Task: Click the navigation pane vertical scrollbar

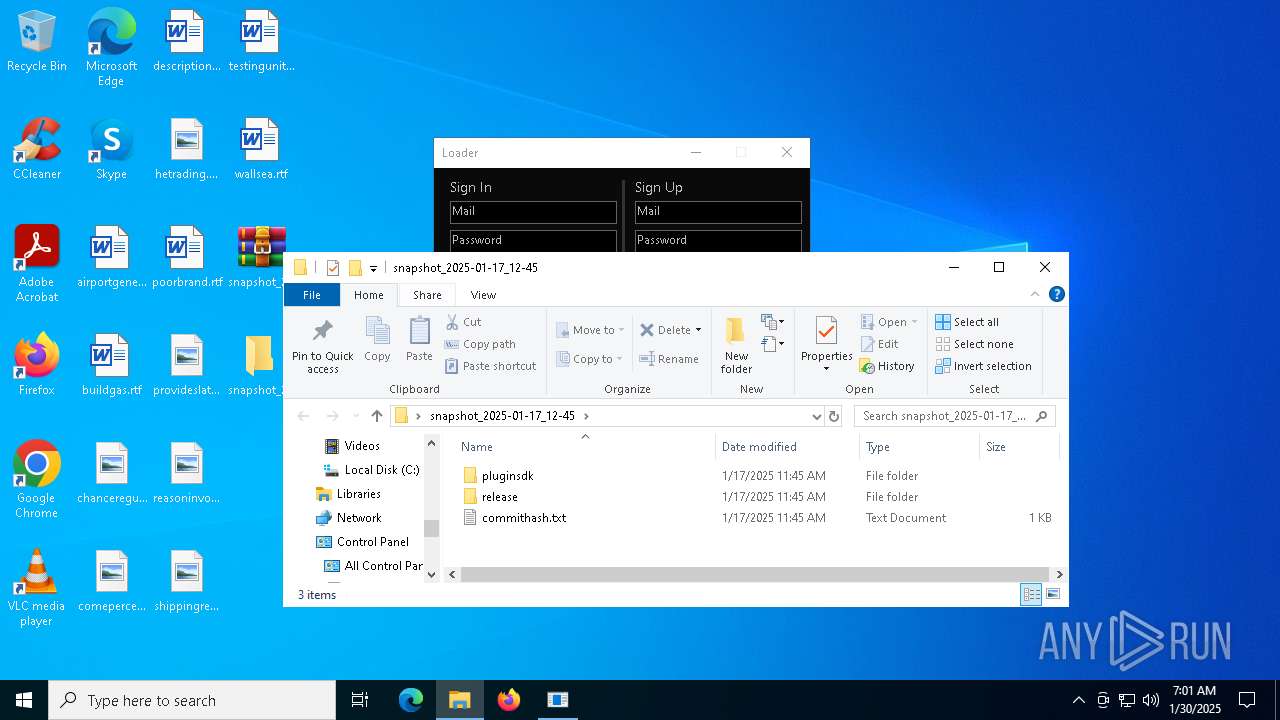Action: pyautogui.click(x=432, y=529)
